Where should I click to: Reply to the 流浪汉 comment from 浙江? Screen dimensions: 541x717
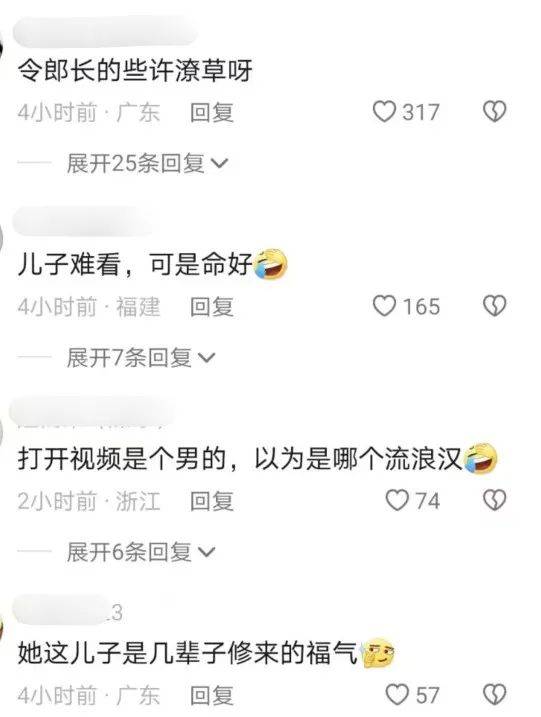tap(212, 501)
